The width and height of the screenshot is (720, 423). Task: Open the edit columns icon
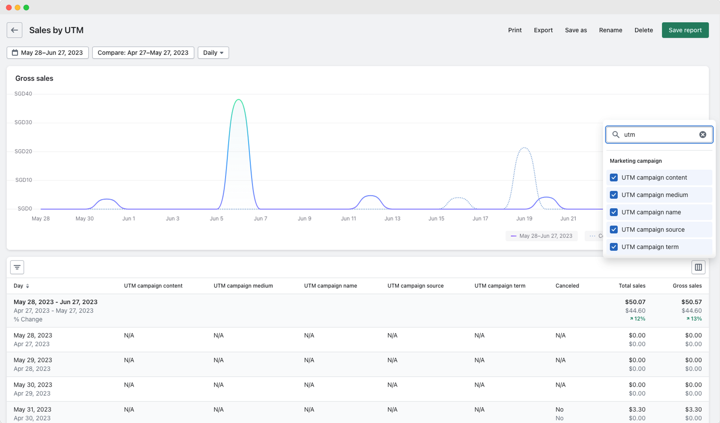(x=698, y=267)
